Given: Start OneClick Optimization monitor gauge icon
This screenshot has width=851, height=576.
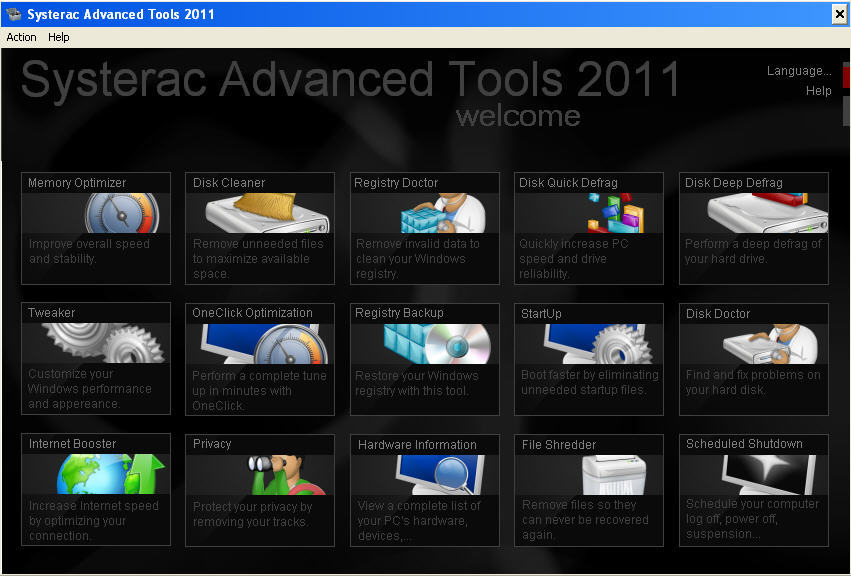Looking at the screenshot, I should 264,344.
